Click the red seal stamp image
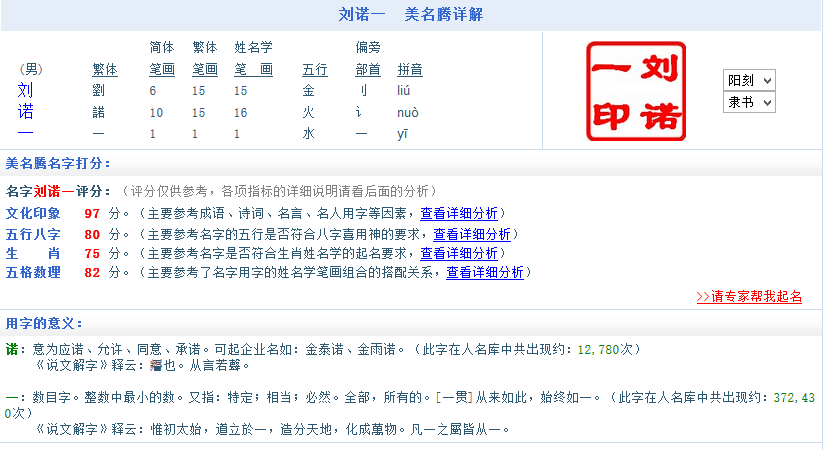Screen dimensions: 826x450 [636, 90]
